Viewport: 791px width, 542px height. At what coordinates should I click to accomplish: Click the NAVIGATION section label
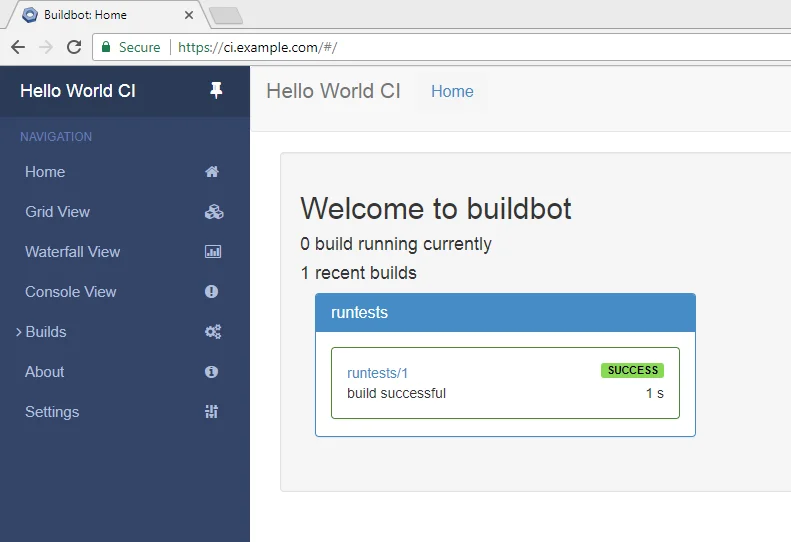point(56,137)
